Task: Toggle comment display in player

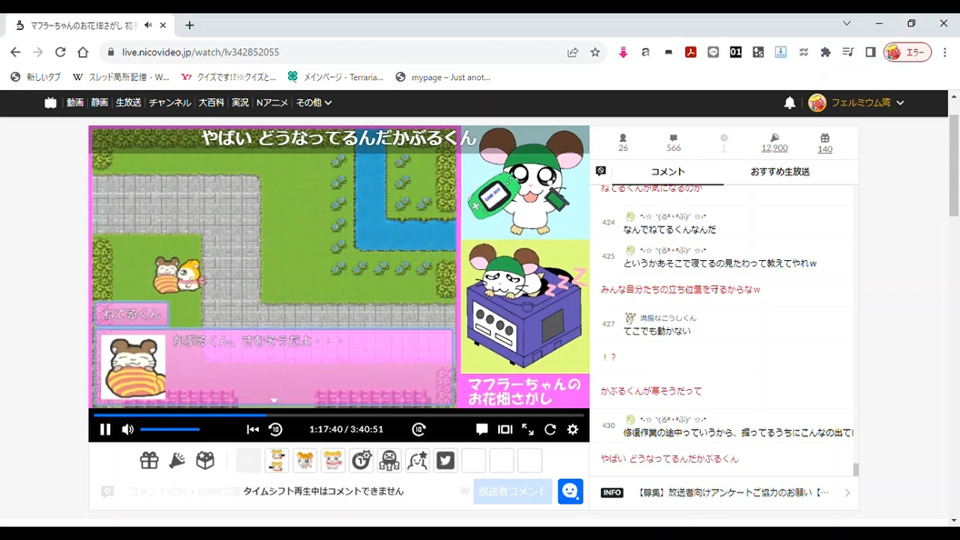Action: 482,429
